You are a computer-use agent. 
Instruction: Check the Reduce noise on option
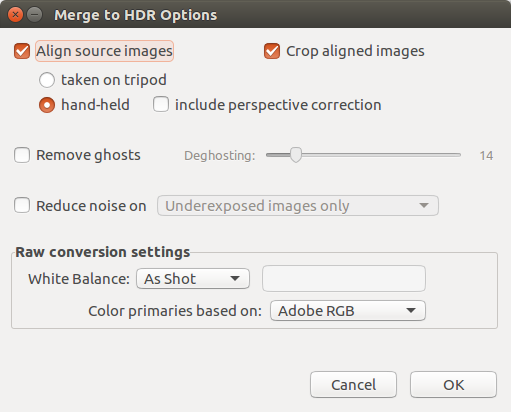22,206
